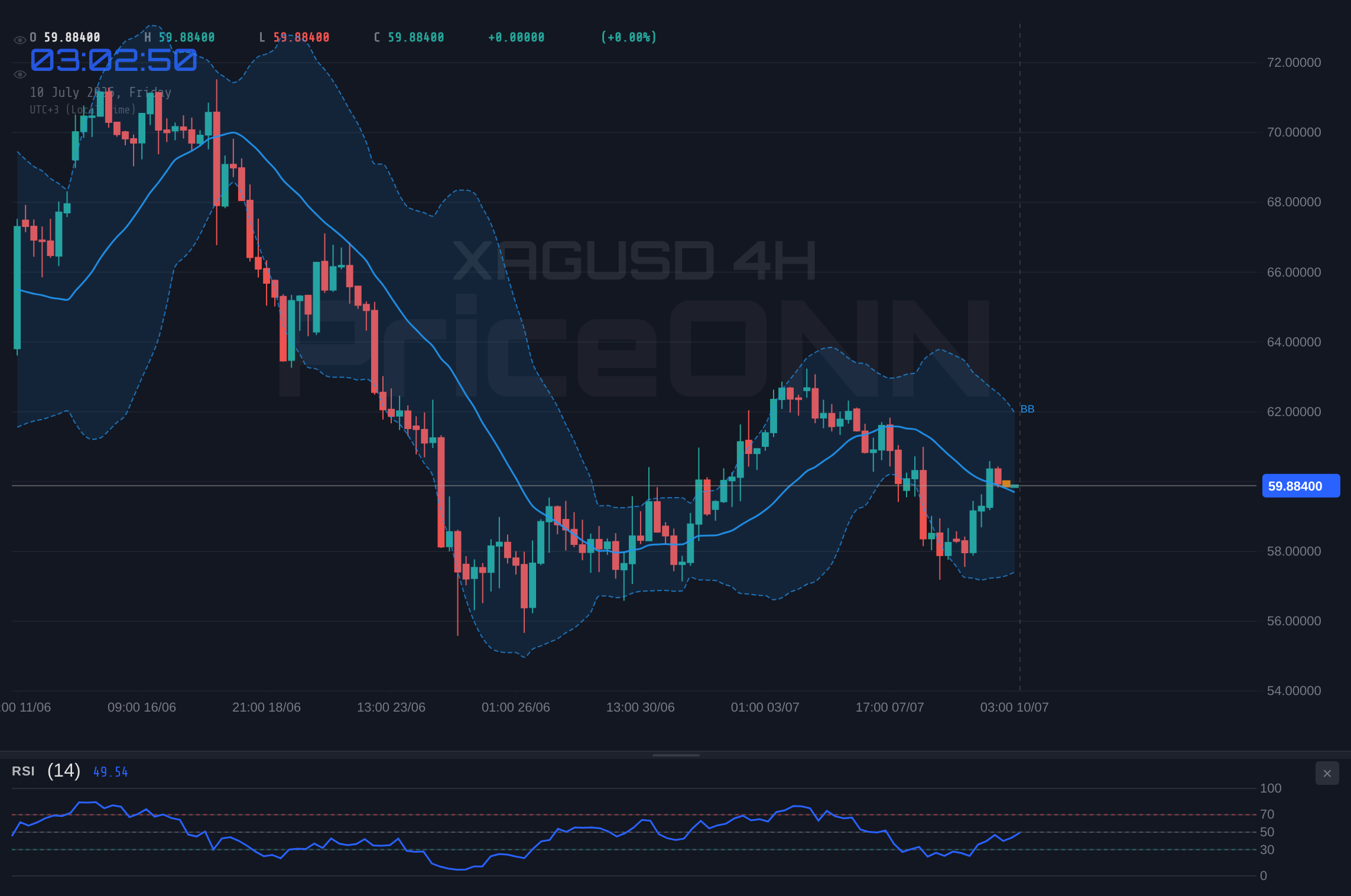Viewport: 1351px width, 896px height.
Task: Click the UTC+3 local time label
Action: tap(83, 110)
